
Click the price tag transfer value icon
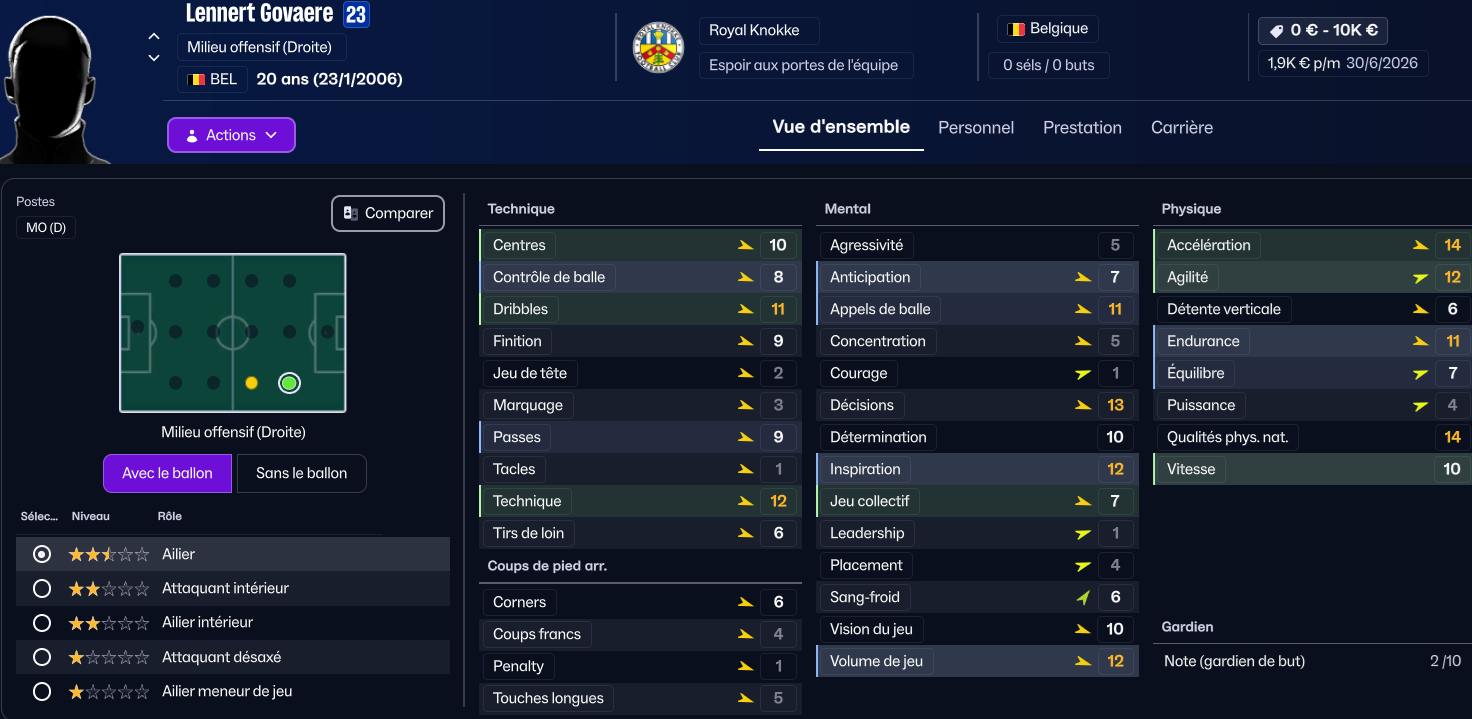[1276, 31]
